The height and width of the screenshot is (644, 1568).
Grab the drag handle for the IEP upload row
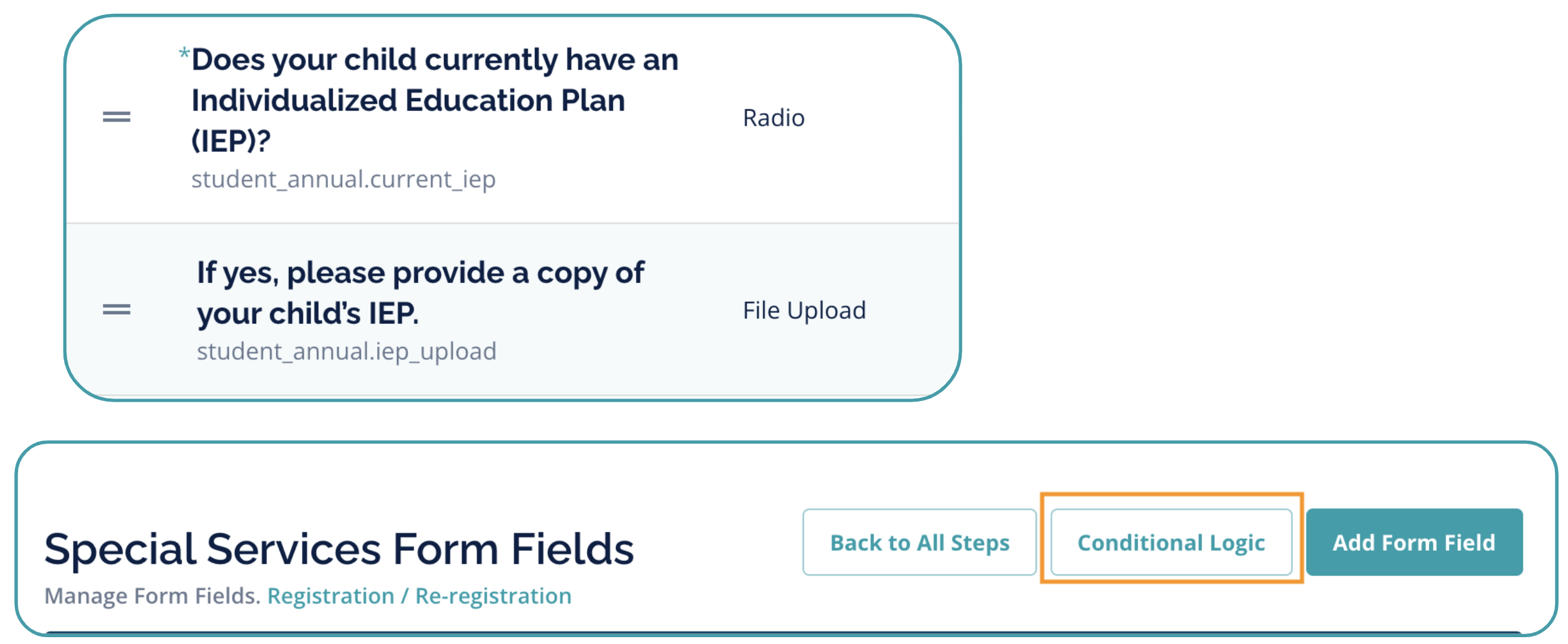tap(116, 310)
